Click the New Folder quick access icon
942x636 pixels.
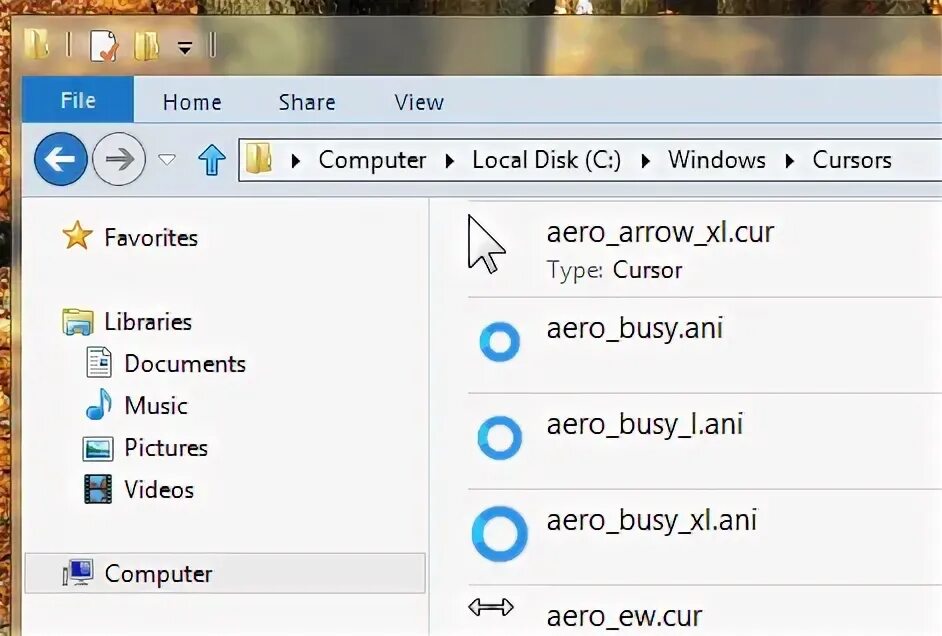coord(146,46)
